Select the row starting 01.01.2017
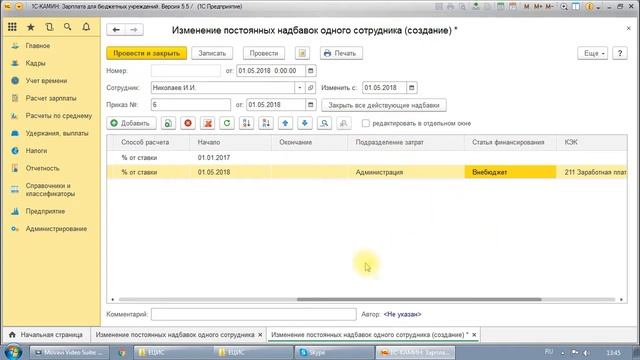The height and width of the screenshot is (360, 640). 367,158
